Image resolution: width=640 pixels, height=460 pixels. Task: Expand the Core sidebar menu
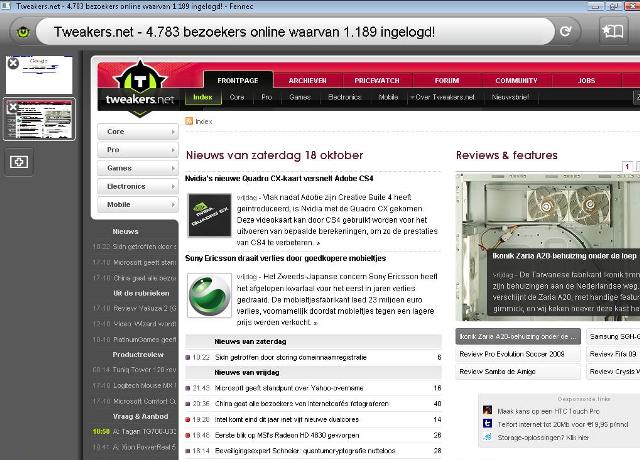138,131
